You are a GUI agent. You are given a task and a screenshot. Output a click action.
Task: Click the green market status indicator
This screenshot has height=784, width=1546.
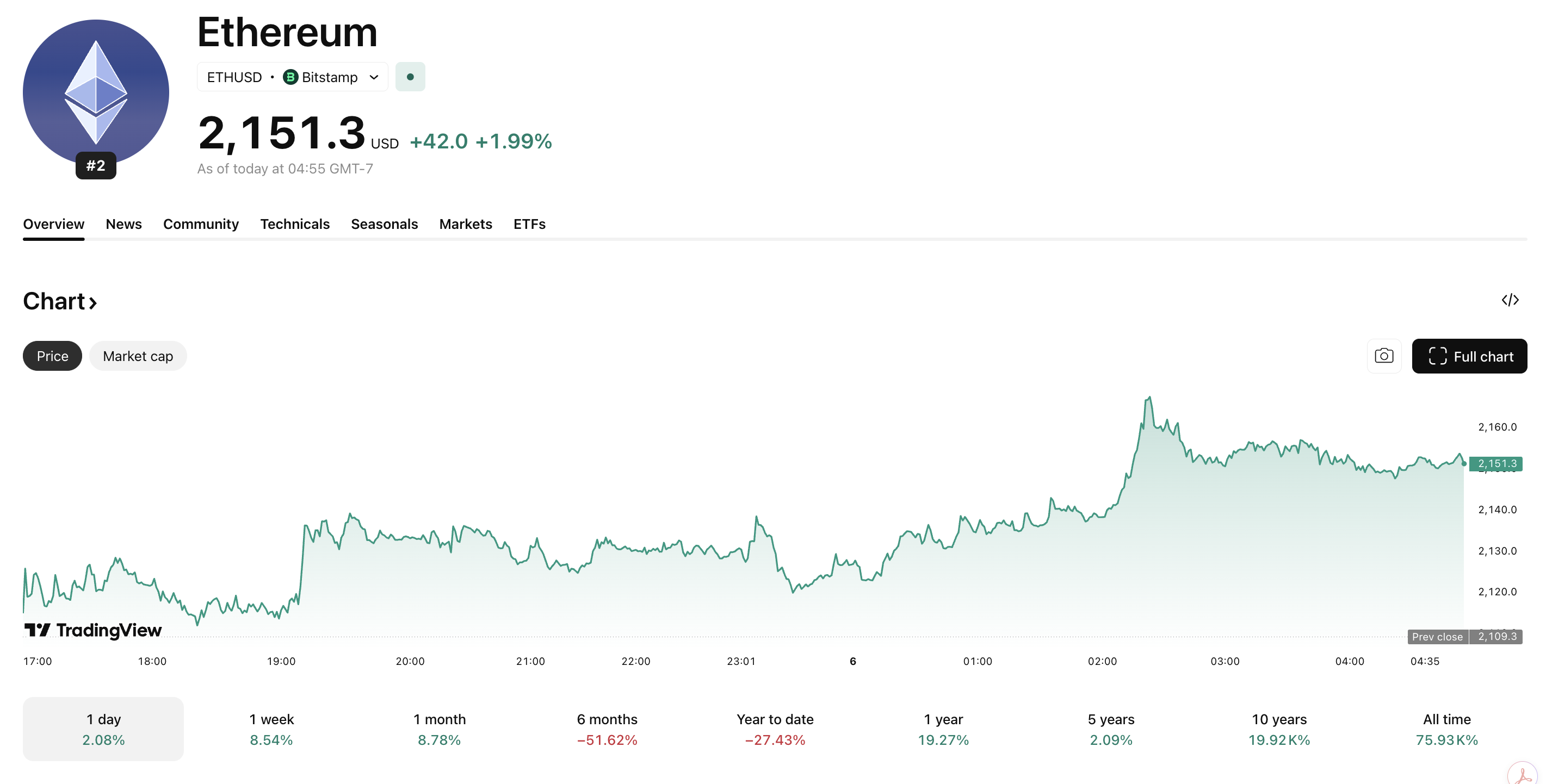point(411,77)
